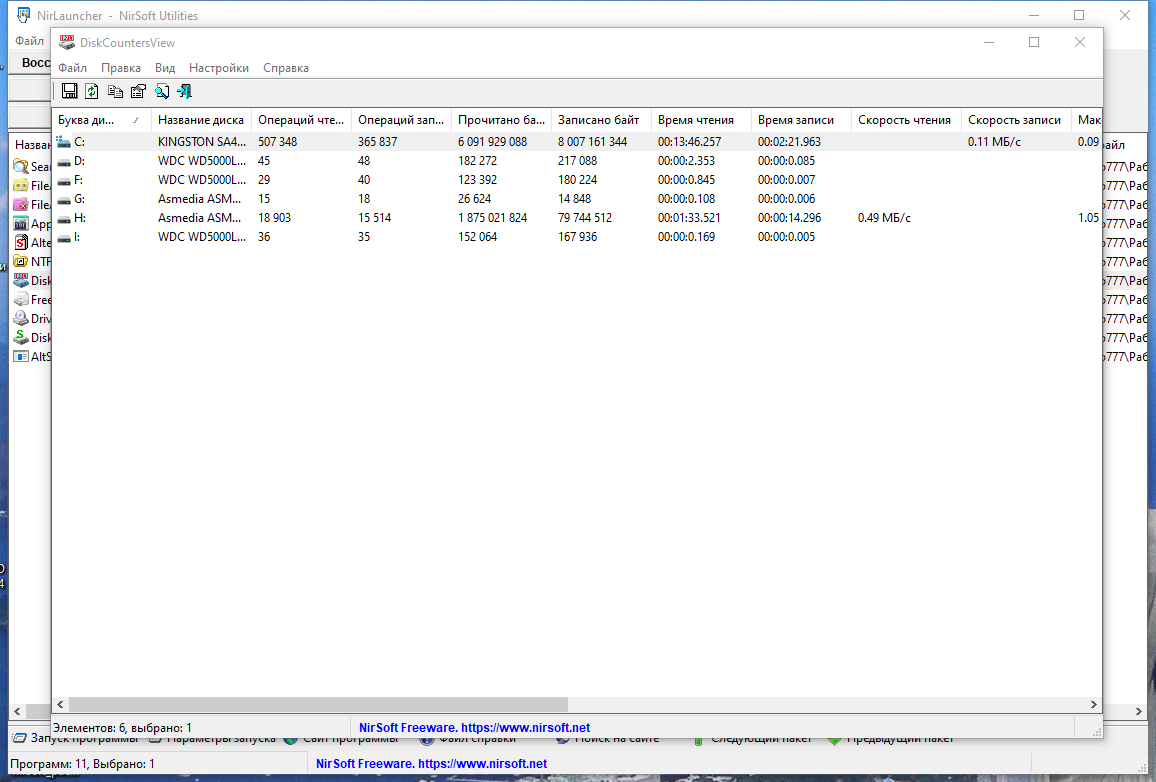Click the NirLauncher bottom NirSoft Freeware link

pos(431,764)
